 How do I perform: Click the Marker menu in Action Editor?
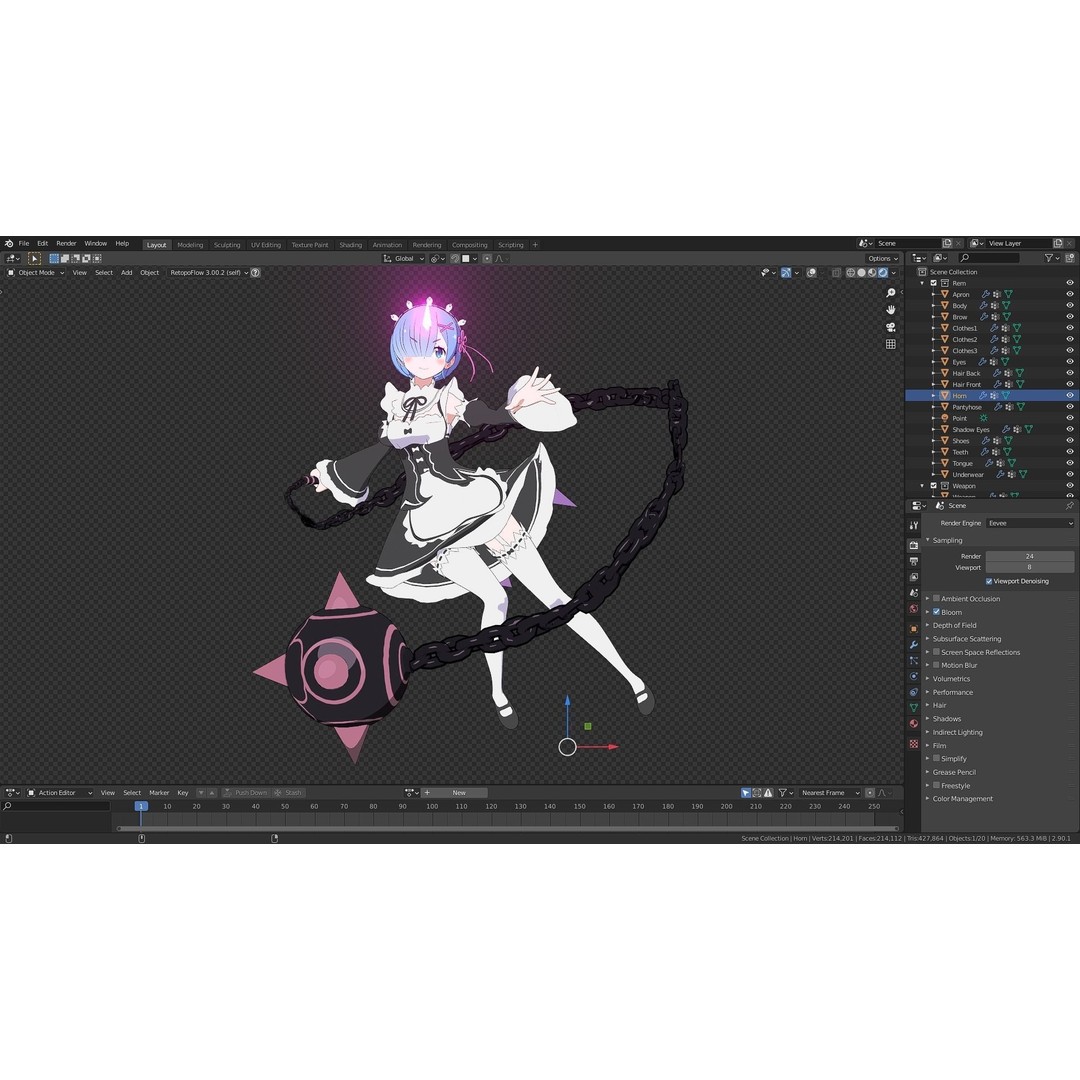[x=159, y=793]
